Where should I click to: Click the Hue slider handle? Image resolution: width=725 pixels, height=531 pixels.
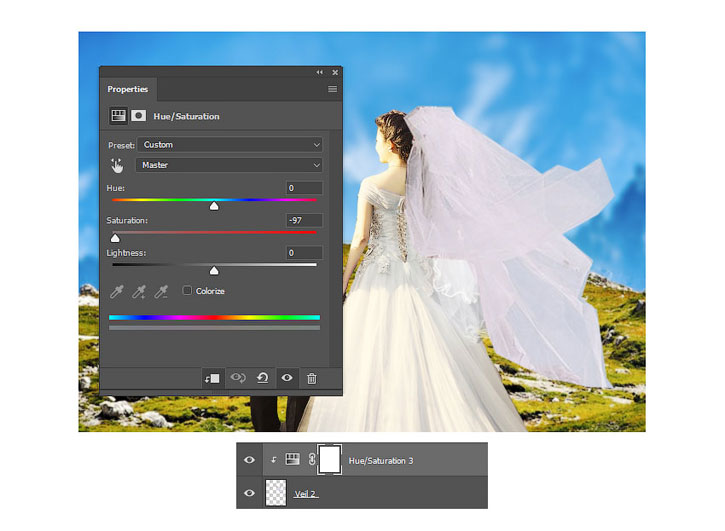(214, 206)
